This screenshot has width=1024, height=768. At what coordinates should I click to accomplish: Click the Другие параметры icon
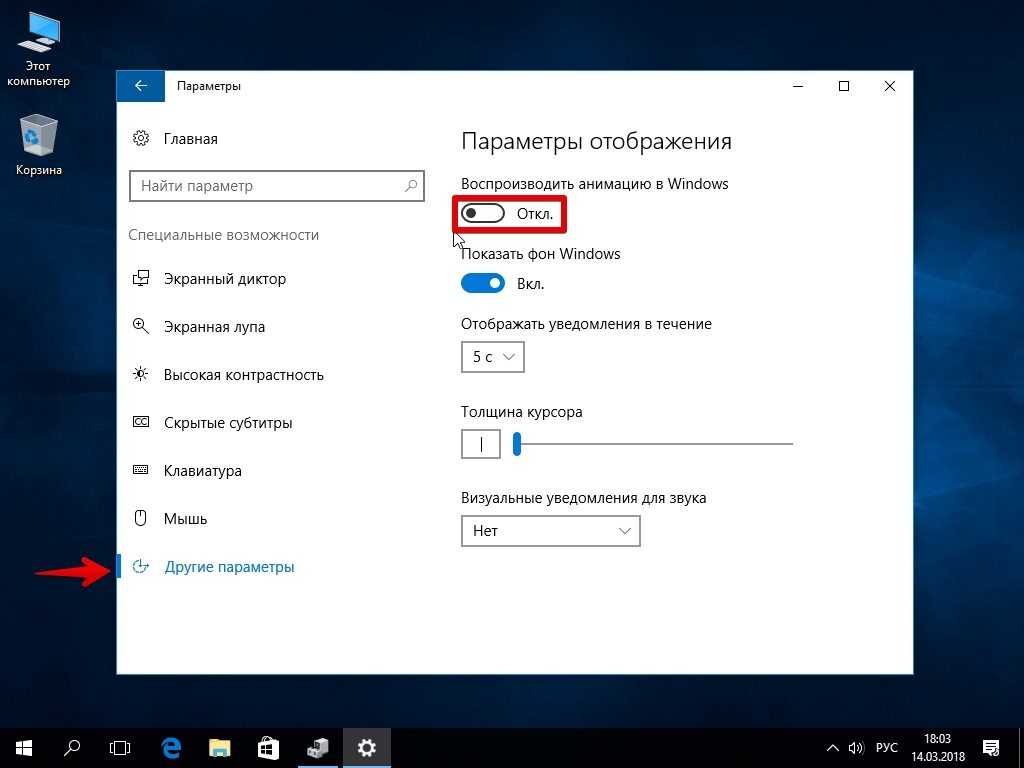(x=141, y=566)
